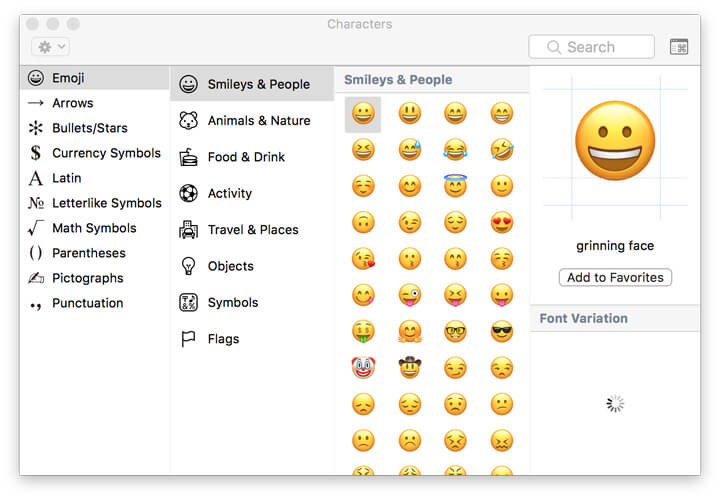Pick the rolling on floor laughing emoji
Viewport: 720px width, 499px height.
coord(501,150)
